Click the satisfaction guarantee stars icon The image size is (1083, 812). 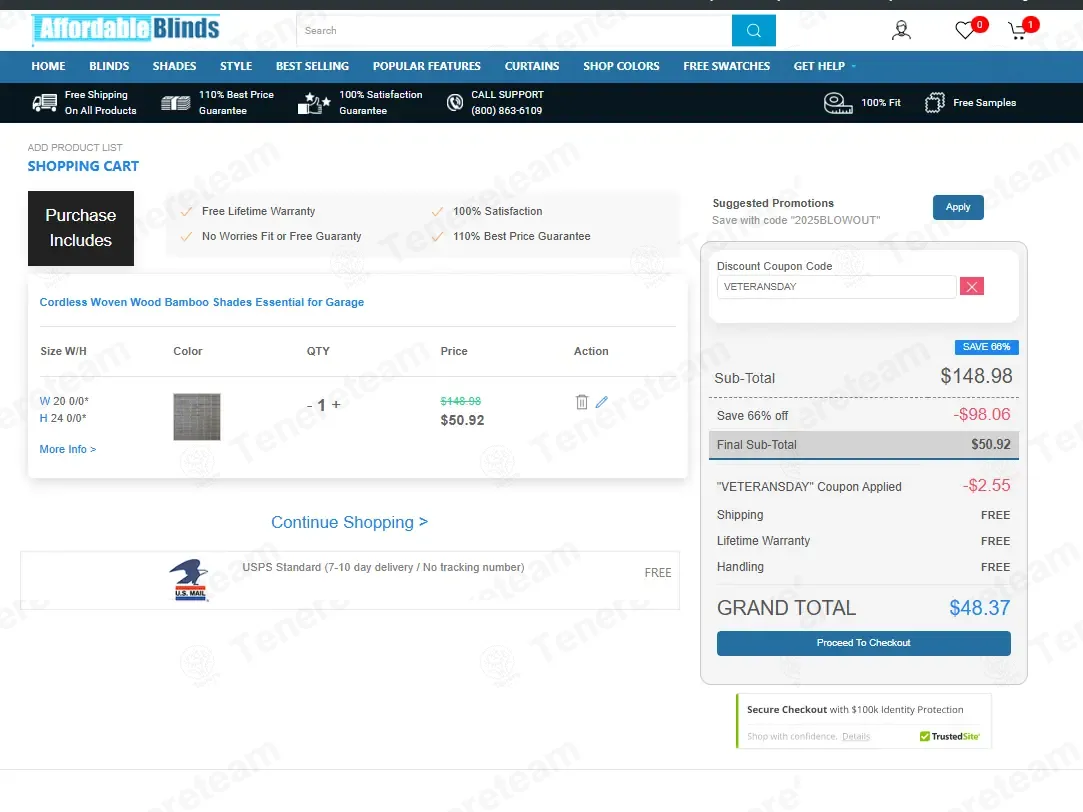314,103
